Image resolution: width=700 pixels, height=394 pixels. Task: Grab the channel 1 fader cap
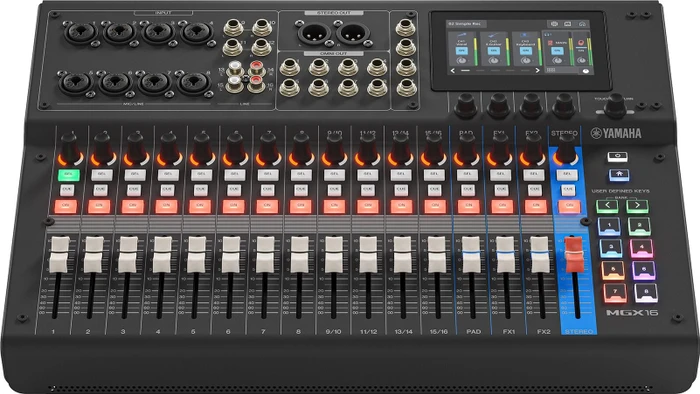tap(59, 254)
